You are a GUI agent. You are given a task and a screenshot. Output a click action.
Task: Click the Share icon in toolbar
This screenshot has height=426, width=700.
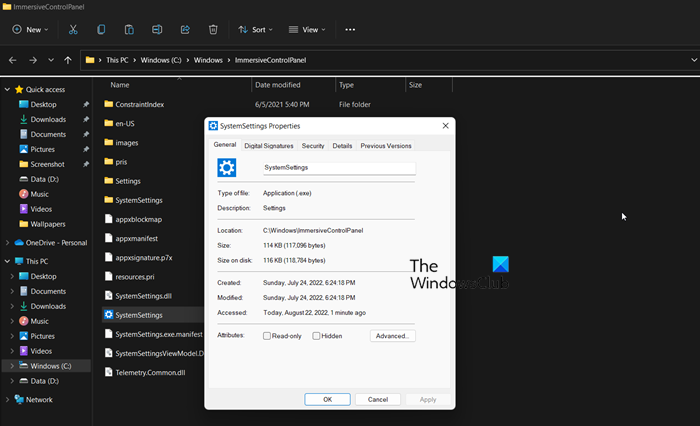(x=185, y=30)
